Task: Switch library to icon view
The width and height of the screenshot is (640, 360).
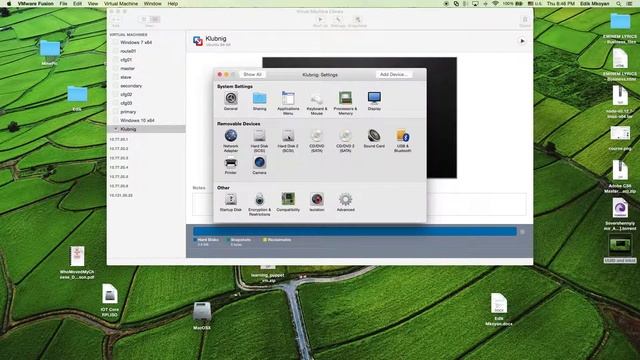Action: (x=144, y=19)
